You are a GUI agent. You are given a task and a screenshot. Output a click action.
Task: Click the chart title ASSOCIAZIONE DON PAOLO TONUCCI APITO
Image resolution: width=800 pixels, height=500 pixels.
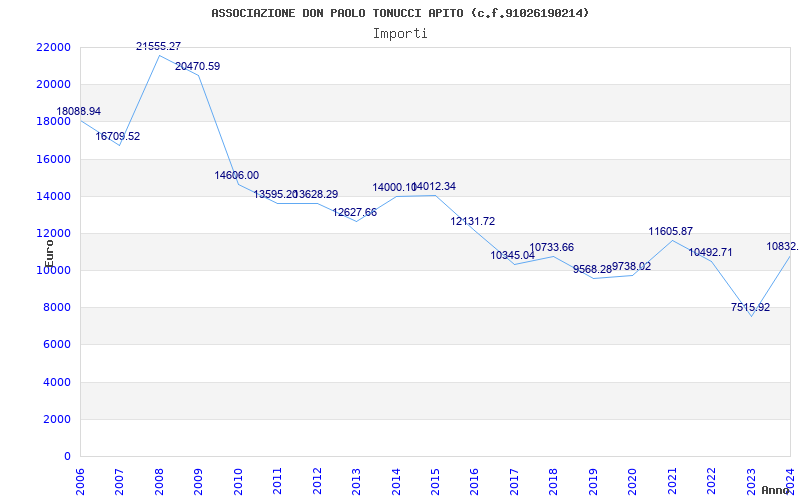(x=400, y=13)
